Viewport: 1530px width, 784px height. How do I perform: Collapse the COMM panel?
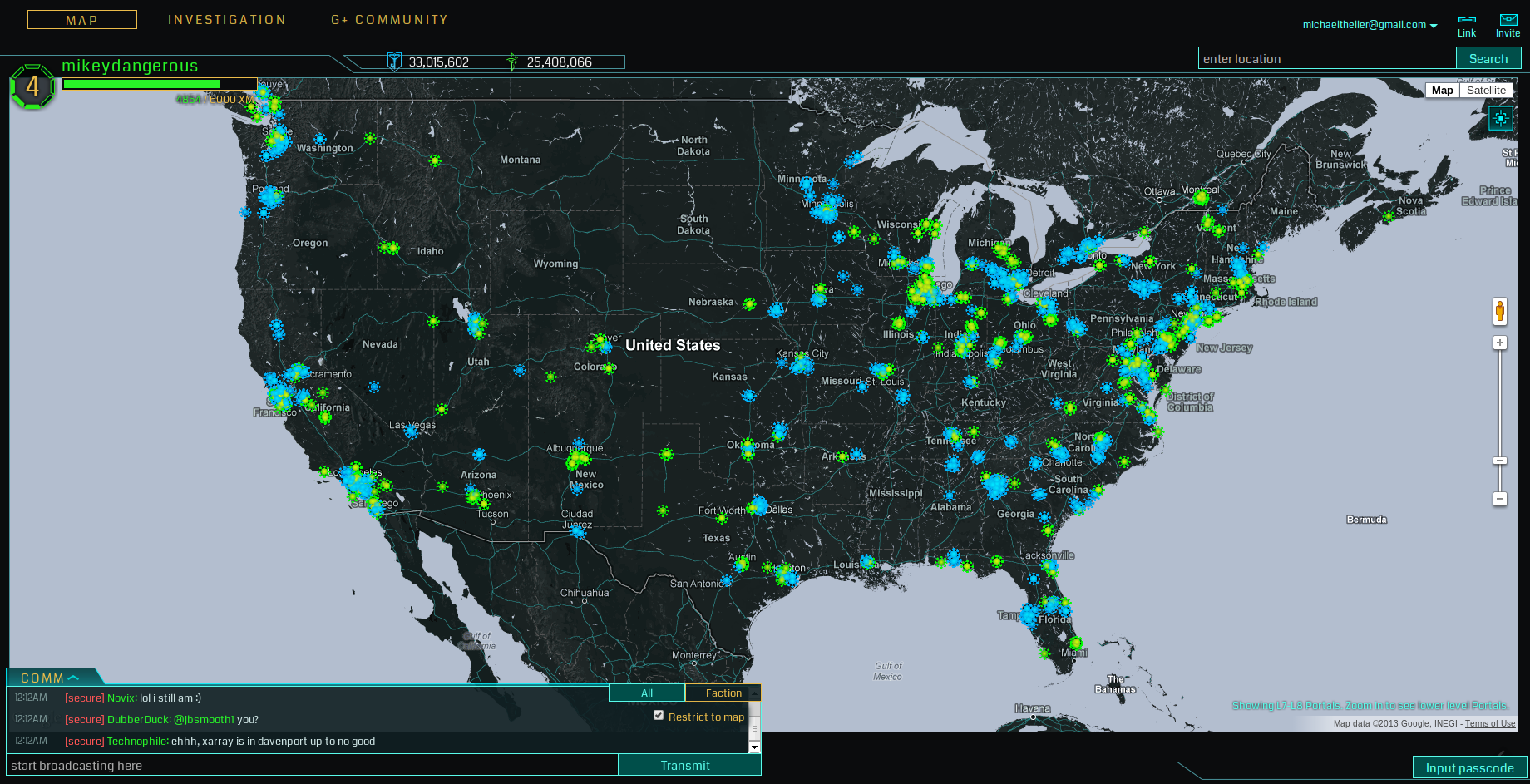[51, 678]
